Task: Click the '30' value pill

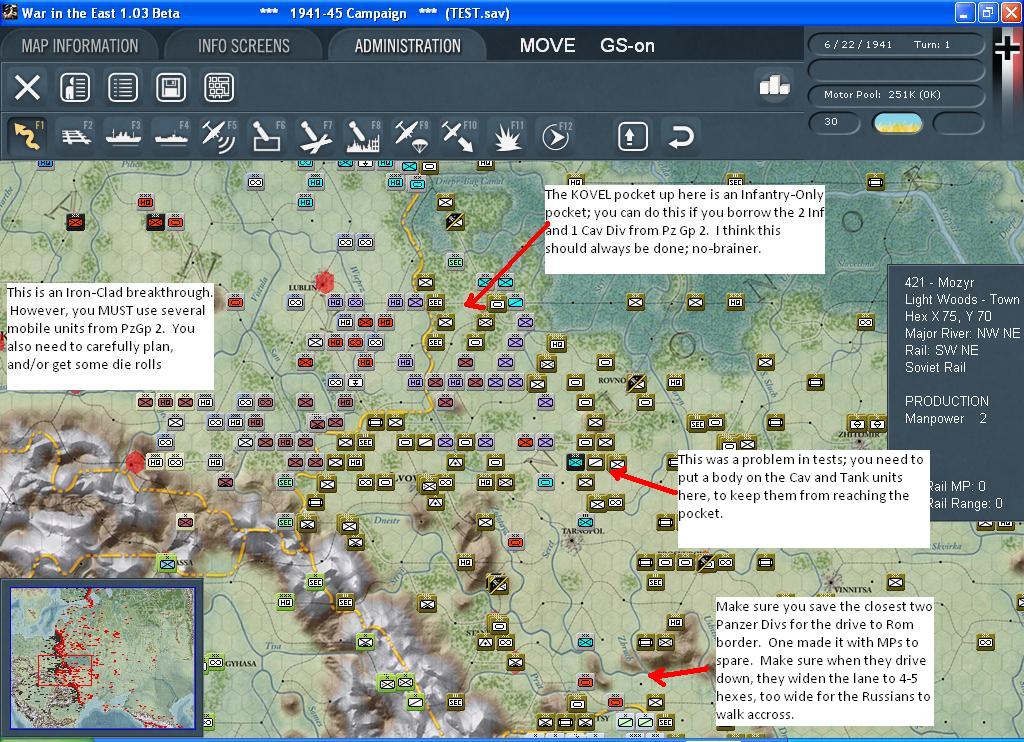Action: point(835,122)
